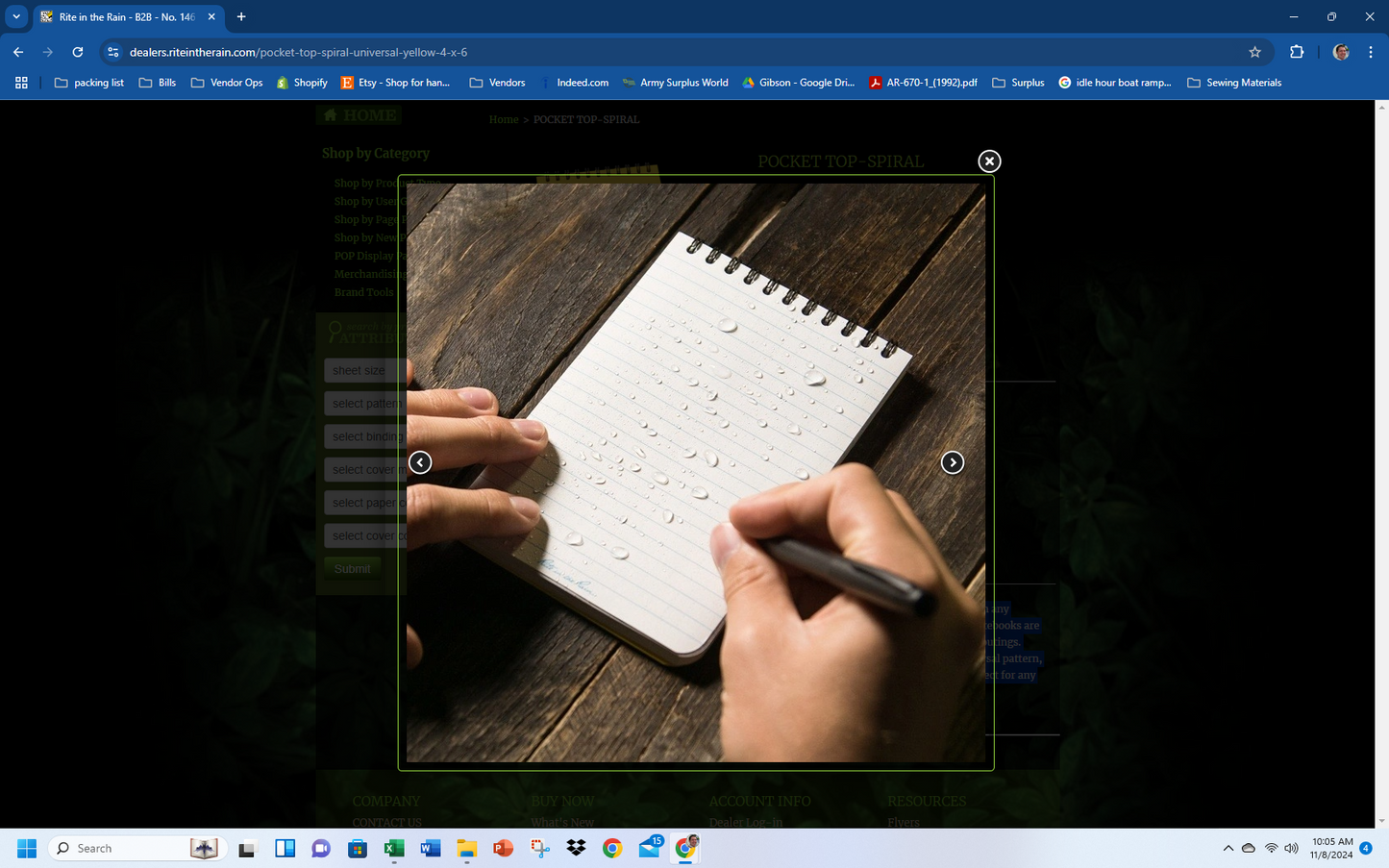Open the Chrome Extensions puzzle icon
The width and height of the screenshot is (1389, 868).
[1297, 52]
